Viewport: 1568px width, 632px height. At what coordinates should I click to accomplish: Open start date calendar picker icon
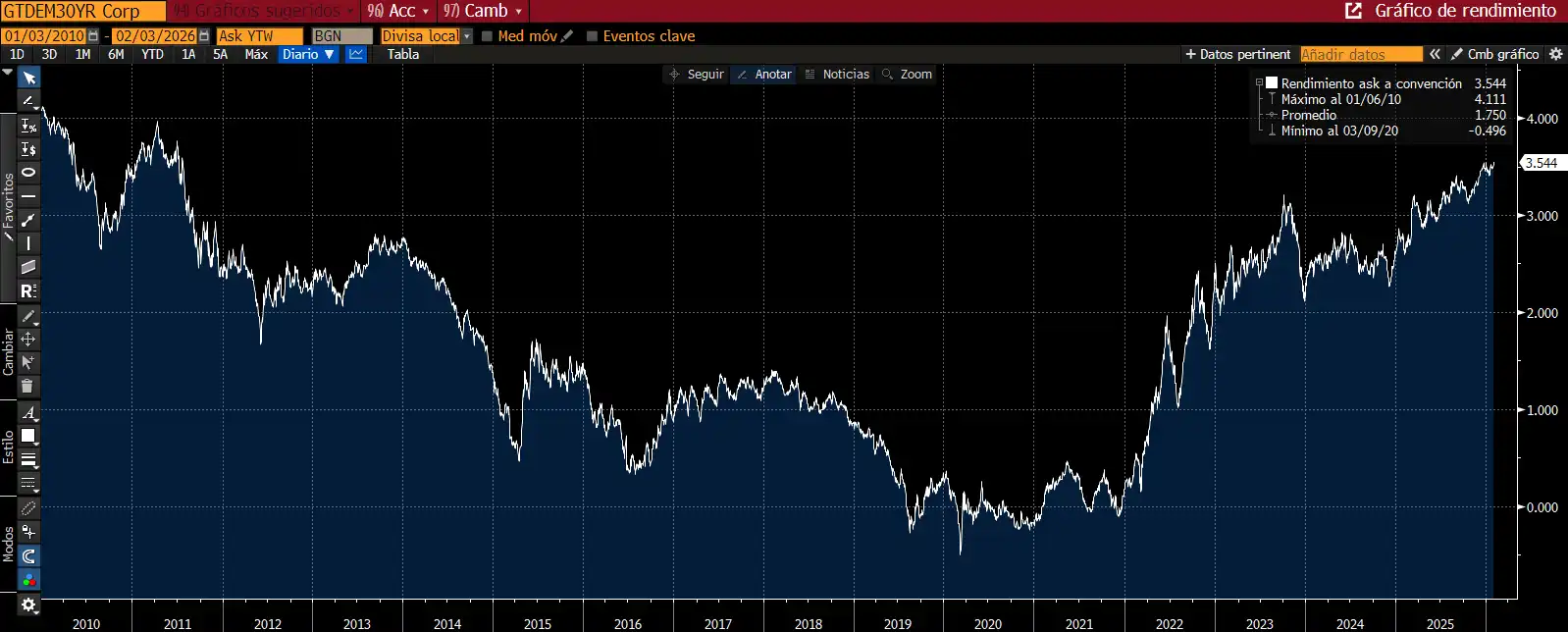pyautogui.click(x=93, y=36)
